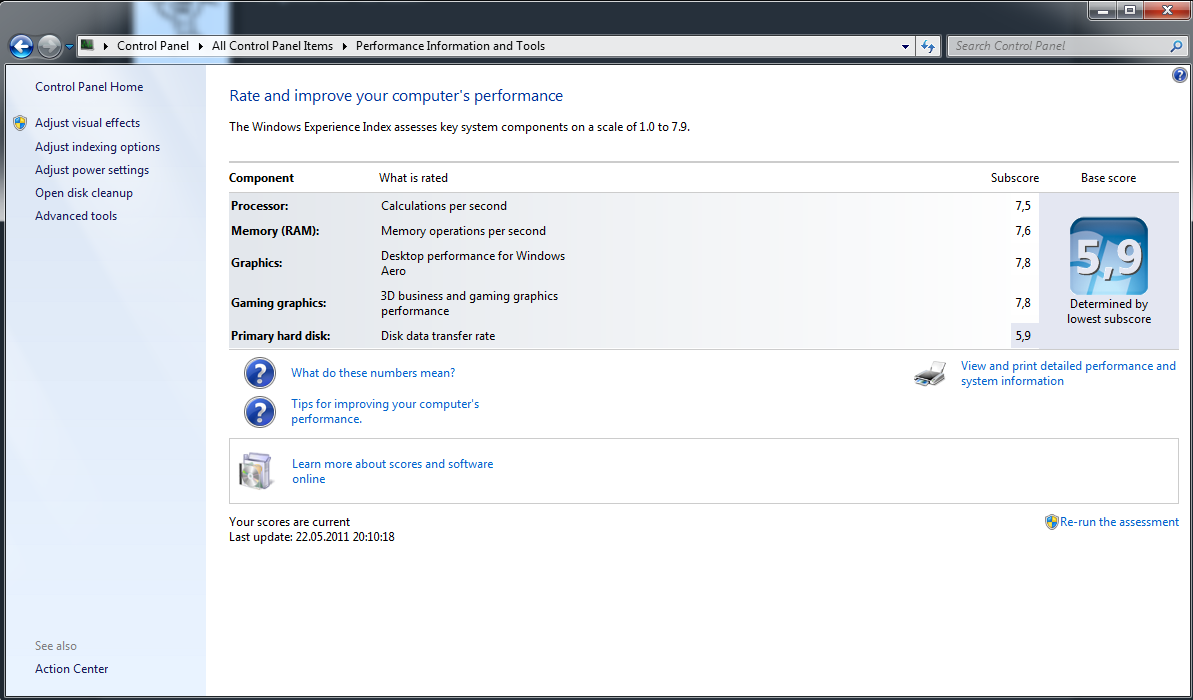
Task: Click the 'Disk data transfer rate' text
Action: click(438, 336)
